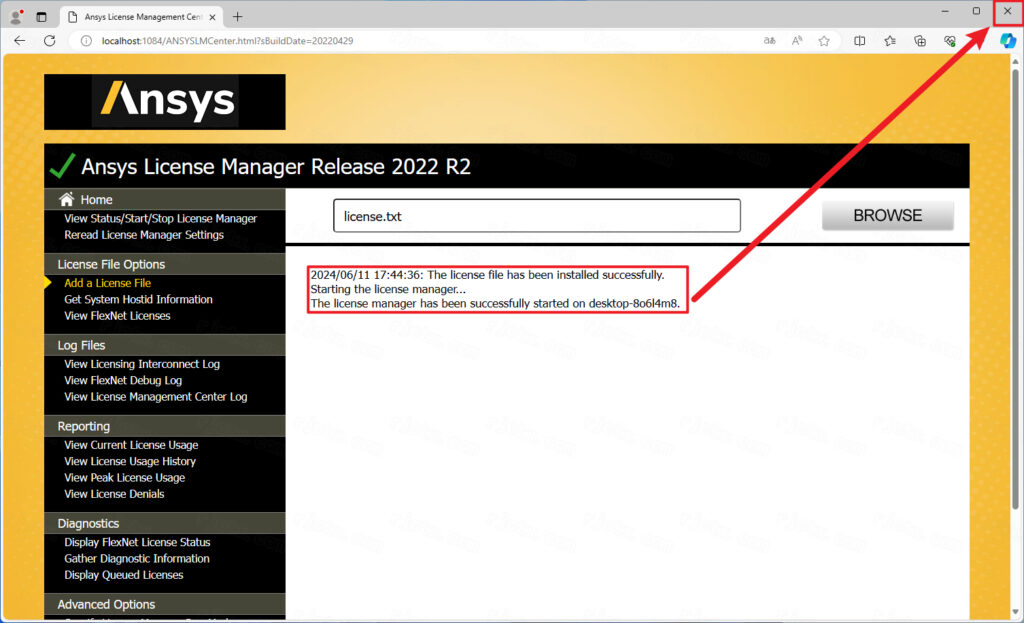Click the license.txt file path field
The height and width of the screenshot is (623, 1024).
pos(537,216)
